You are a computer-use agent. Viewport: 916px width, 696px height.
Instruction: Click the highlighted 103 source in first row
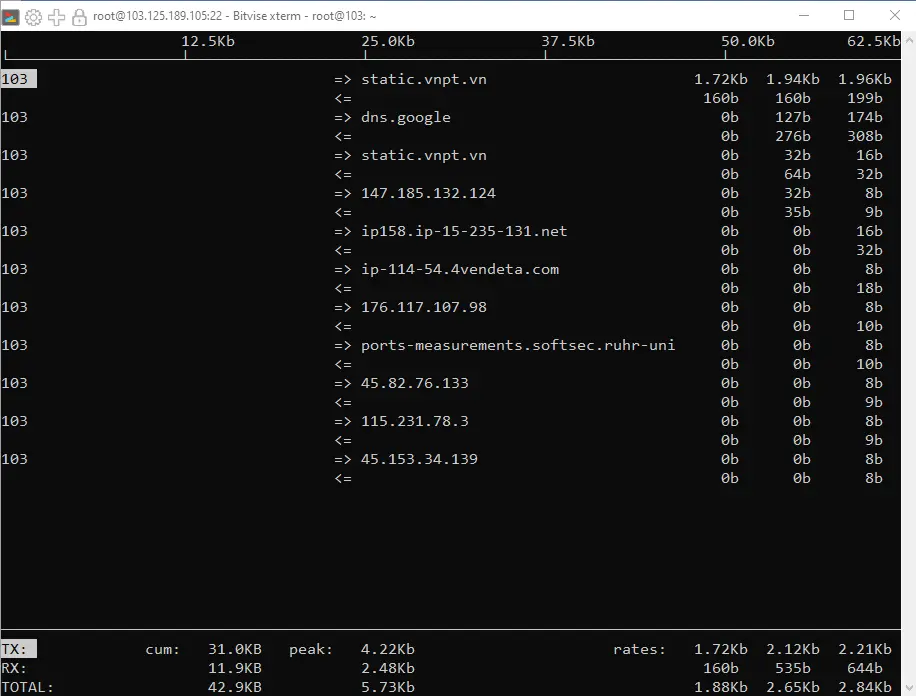(x=18, y=79)
